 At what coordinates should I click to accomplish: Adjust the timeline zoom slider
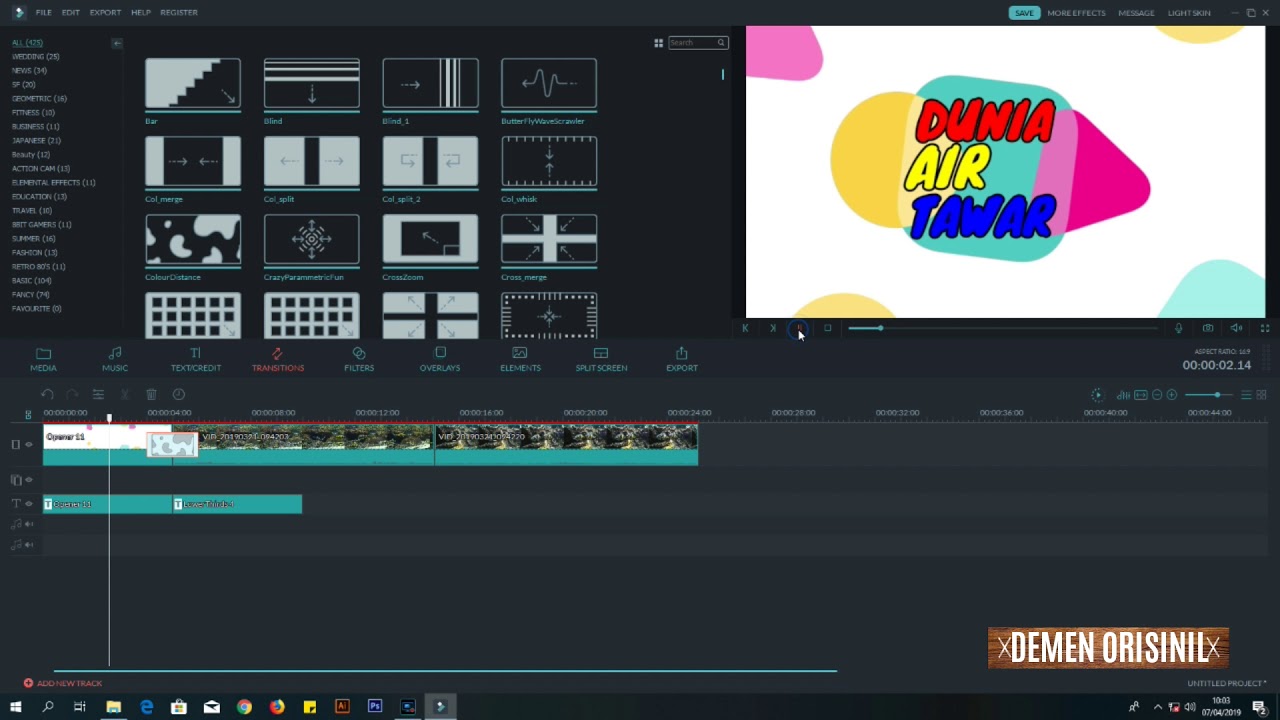coord(1209,395)
